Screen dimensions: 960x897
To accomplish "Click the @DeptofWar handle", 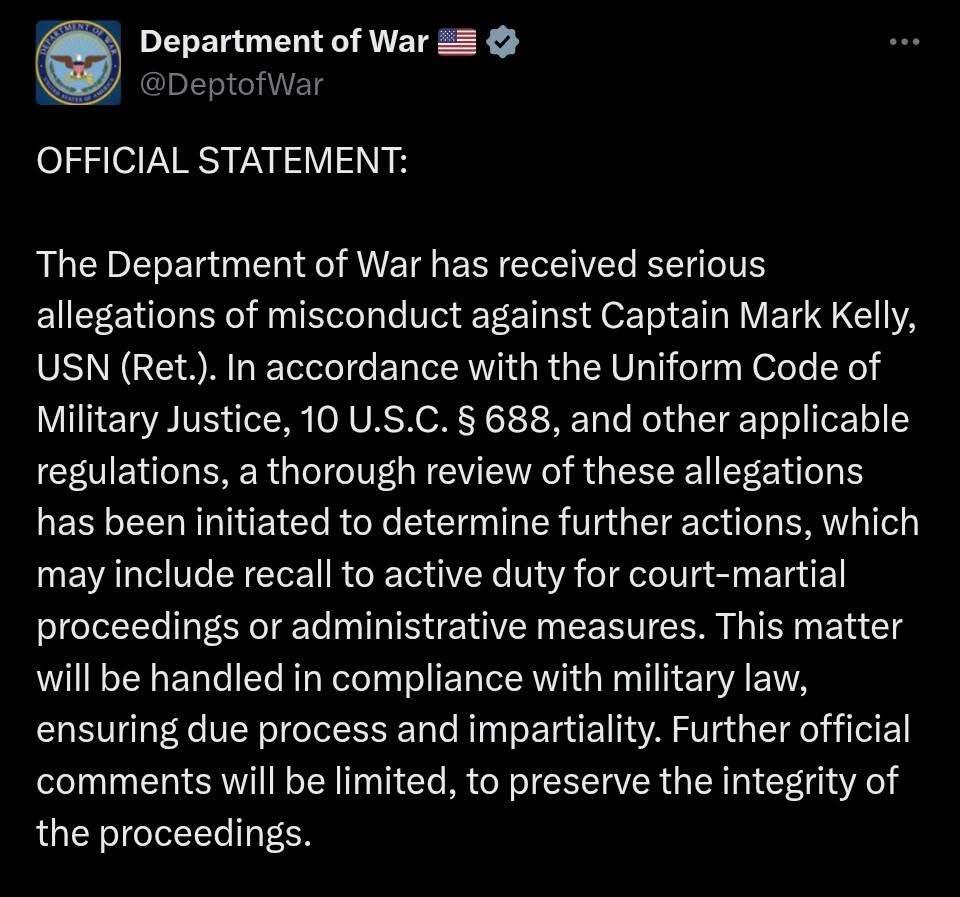I will [231, 84].
